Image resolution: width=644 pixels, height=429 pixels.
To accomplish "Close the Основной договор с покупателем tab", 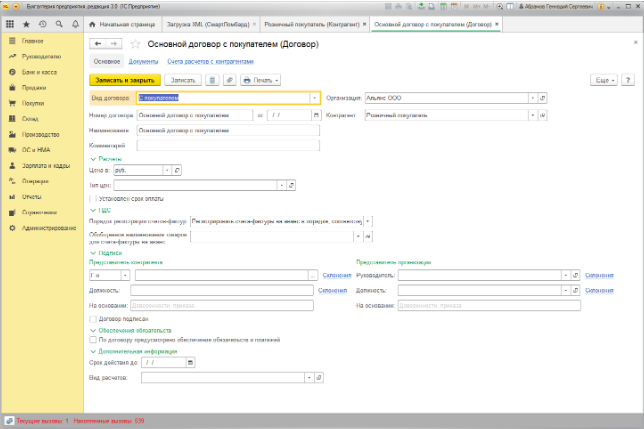I will point(497,24).
